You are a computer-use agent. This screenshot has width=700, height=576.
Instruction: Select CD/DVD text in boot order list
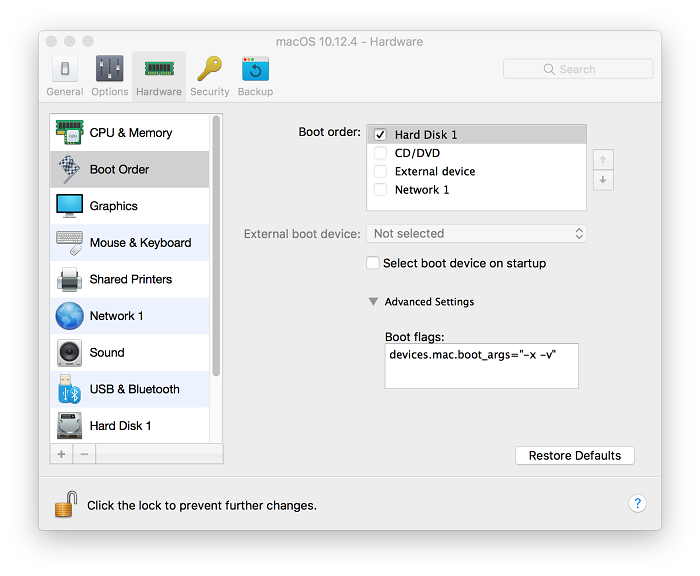(417, 153)
